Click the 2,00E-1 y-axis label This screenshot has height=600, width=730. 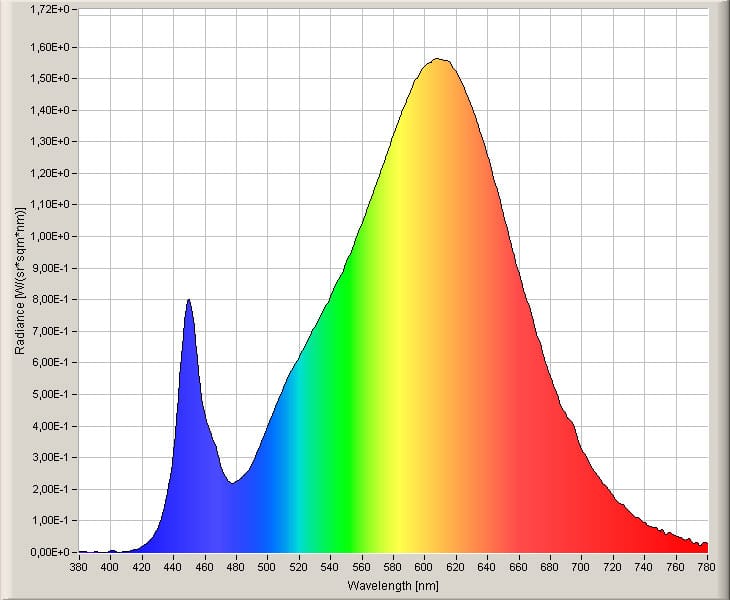[x=51, y=489]
